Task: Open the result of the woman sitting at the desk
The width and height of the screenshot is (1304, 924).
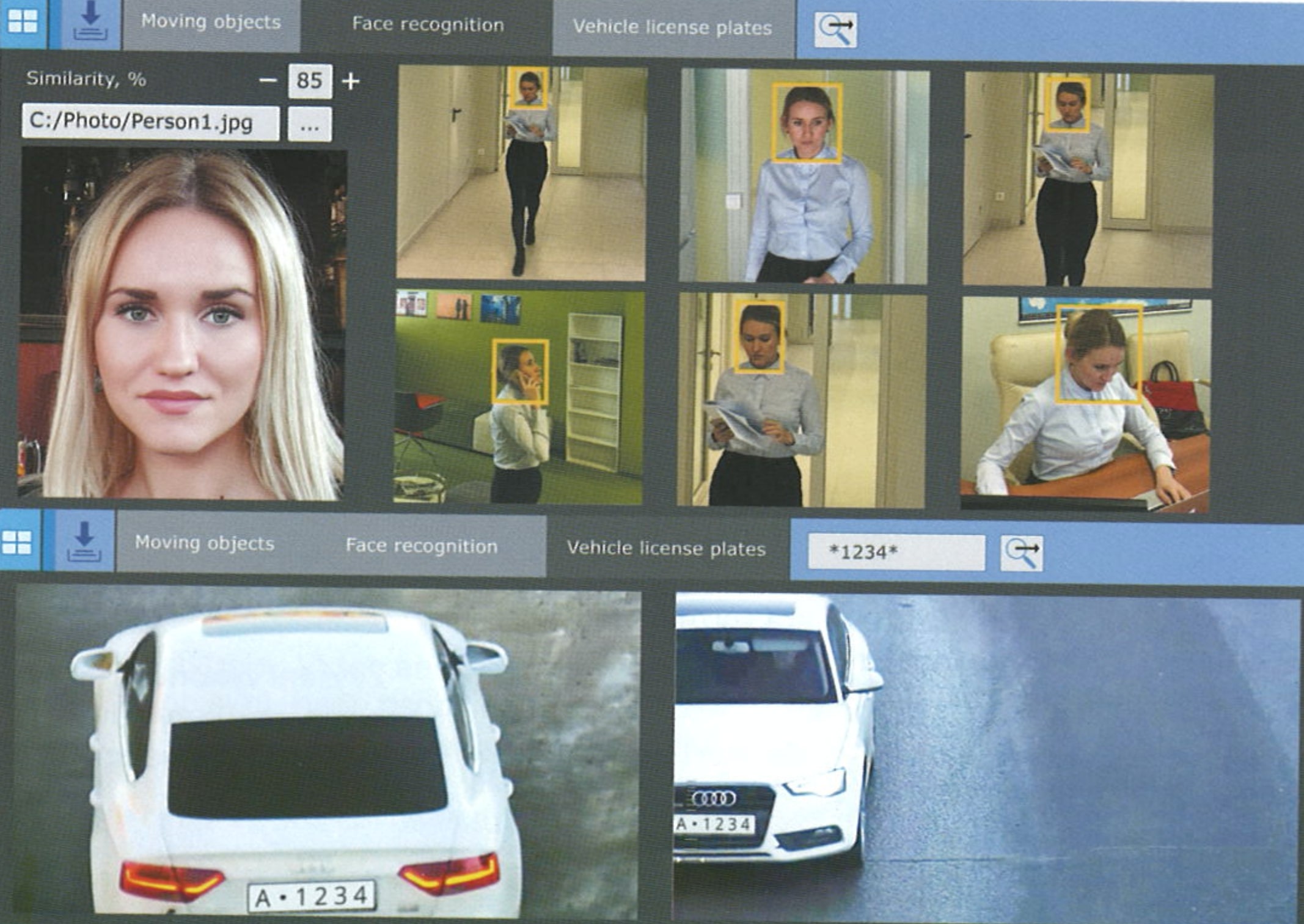Action: pyautogui.click(x=1086, y=405)
